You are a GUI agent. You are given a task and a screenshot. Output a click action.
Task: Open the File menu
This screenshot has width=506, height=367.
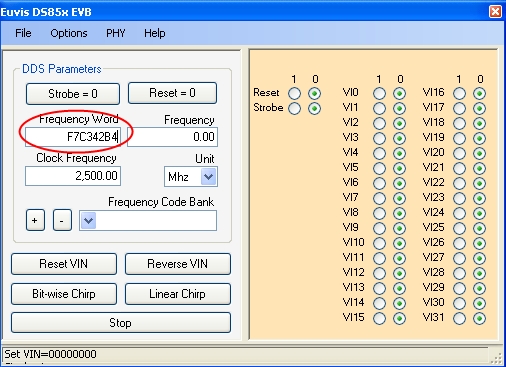point(23,33)
